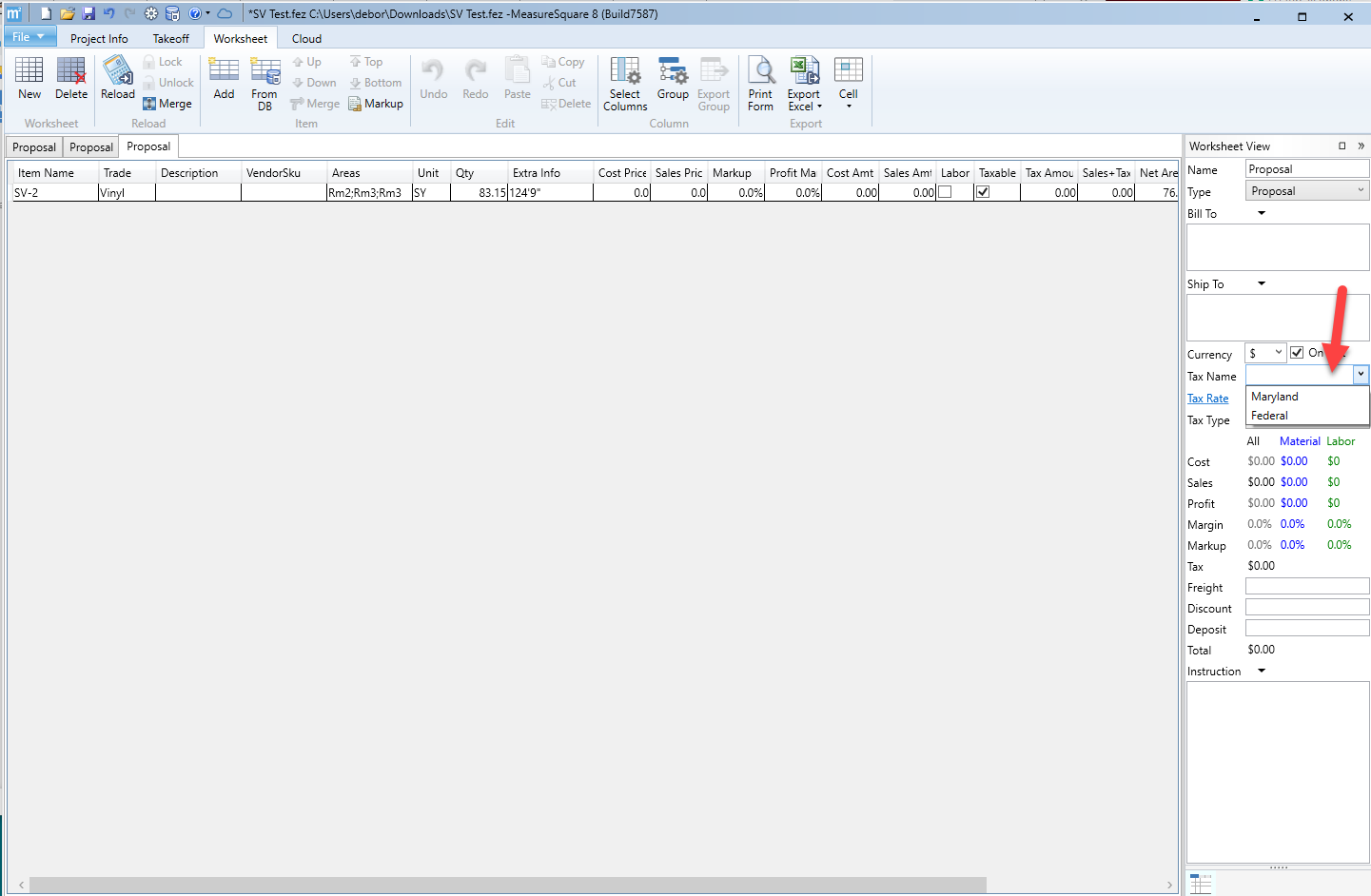
Task: Choose Maryland from Tax Name list
Action: pyautogui.click(x=1307, y=397)
